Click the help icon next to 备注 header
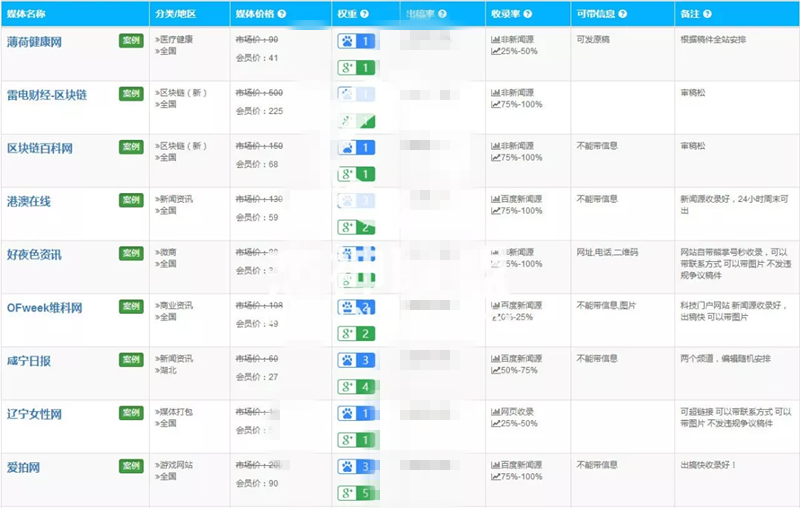The image size is (800, 508). click(707, 14)
